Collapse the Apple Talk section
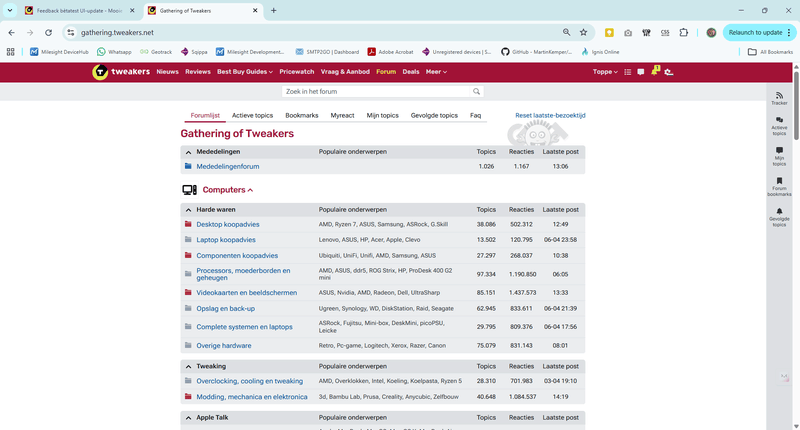The image size is (800, 430). point(188,418)
